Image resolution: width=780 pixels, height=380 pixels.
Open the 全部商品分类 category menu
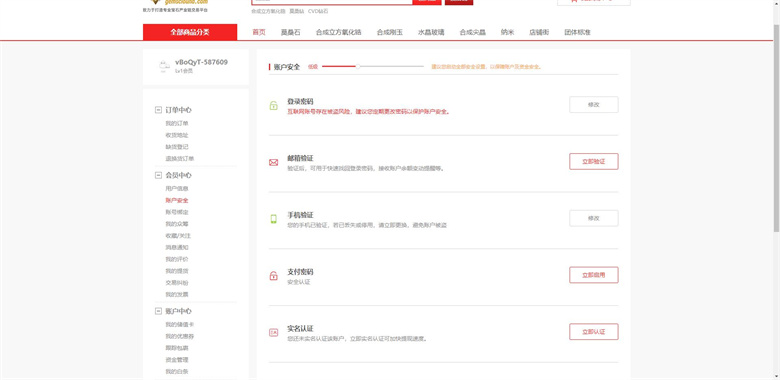(x=190, y=32)
